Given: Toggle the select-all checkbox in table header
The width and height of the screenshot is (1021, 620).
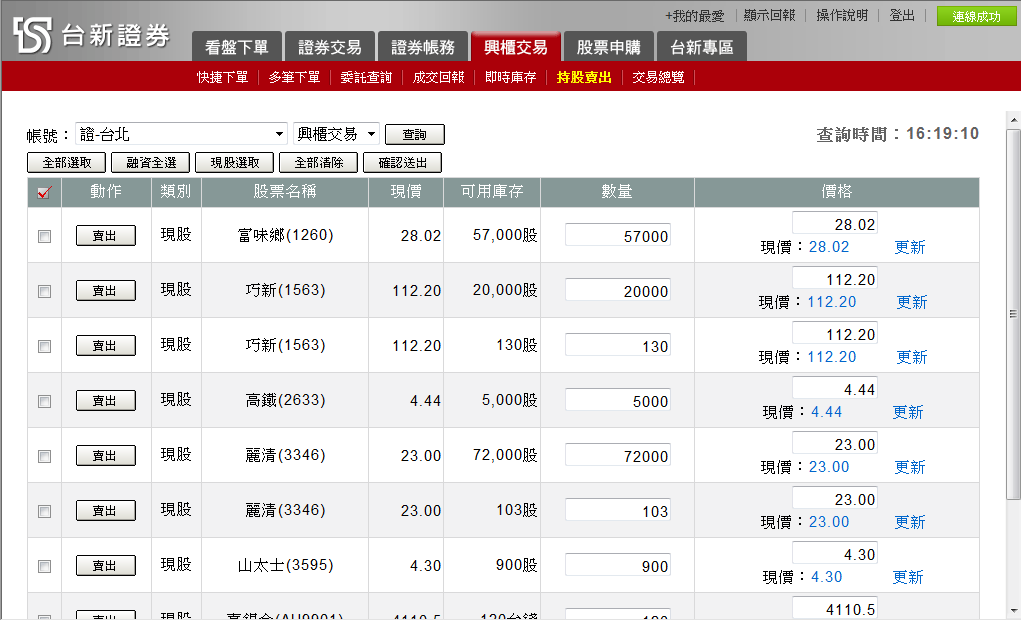Looking at the screenshot, I should pyautogui.click(x=43, y=193).
